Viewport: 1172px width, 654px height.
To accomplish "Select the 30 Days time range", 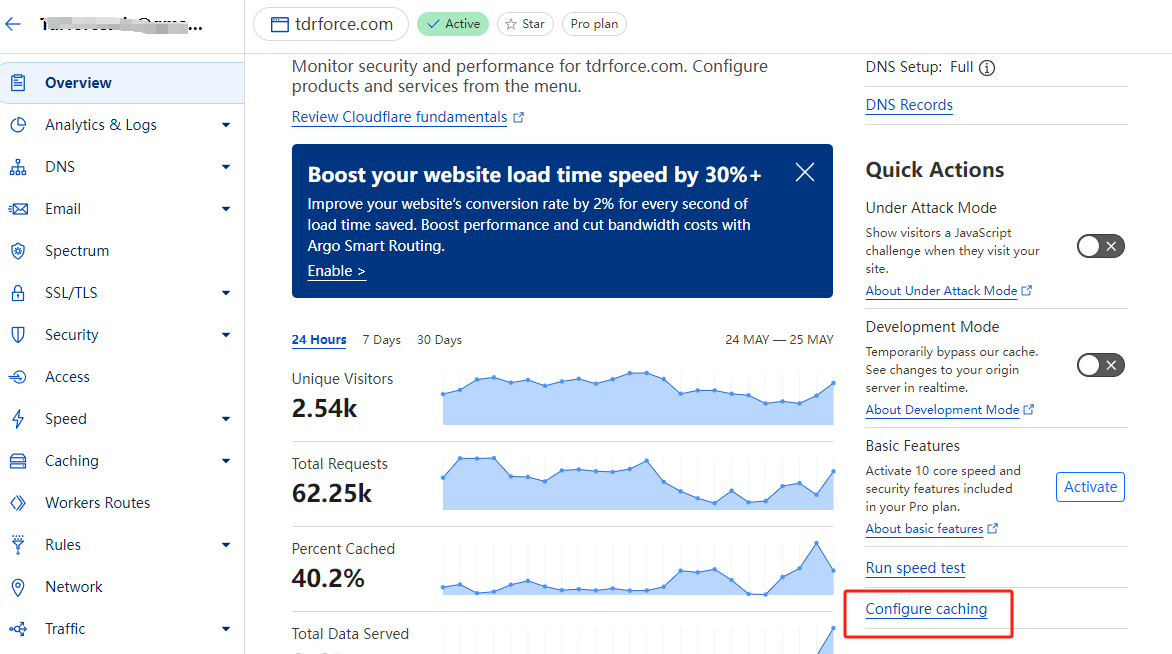I will tap(439, 340).
